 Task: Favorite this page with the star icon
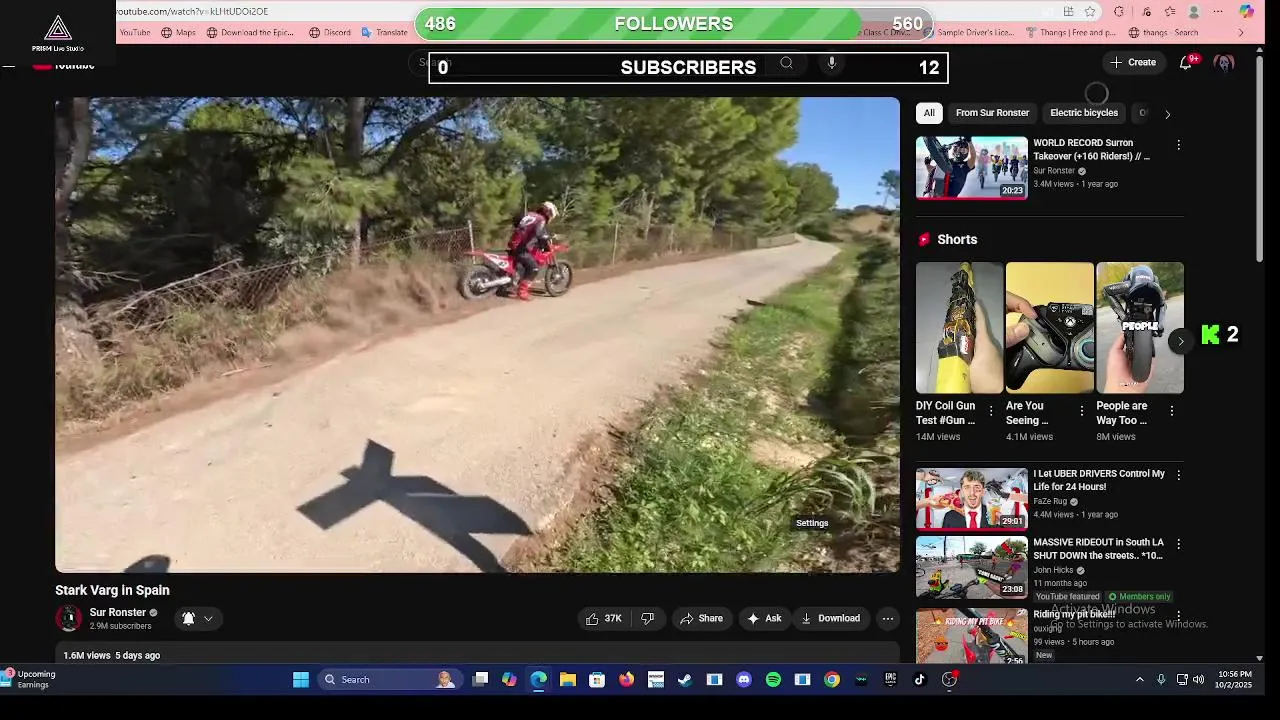coord(1090,11)
